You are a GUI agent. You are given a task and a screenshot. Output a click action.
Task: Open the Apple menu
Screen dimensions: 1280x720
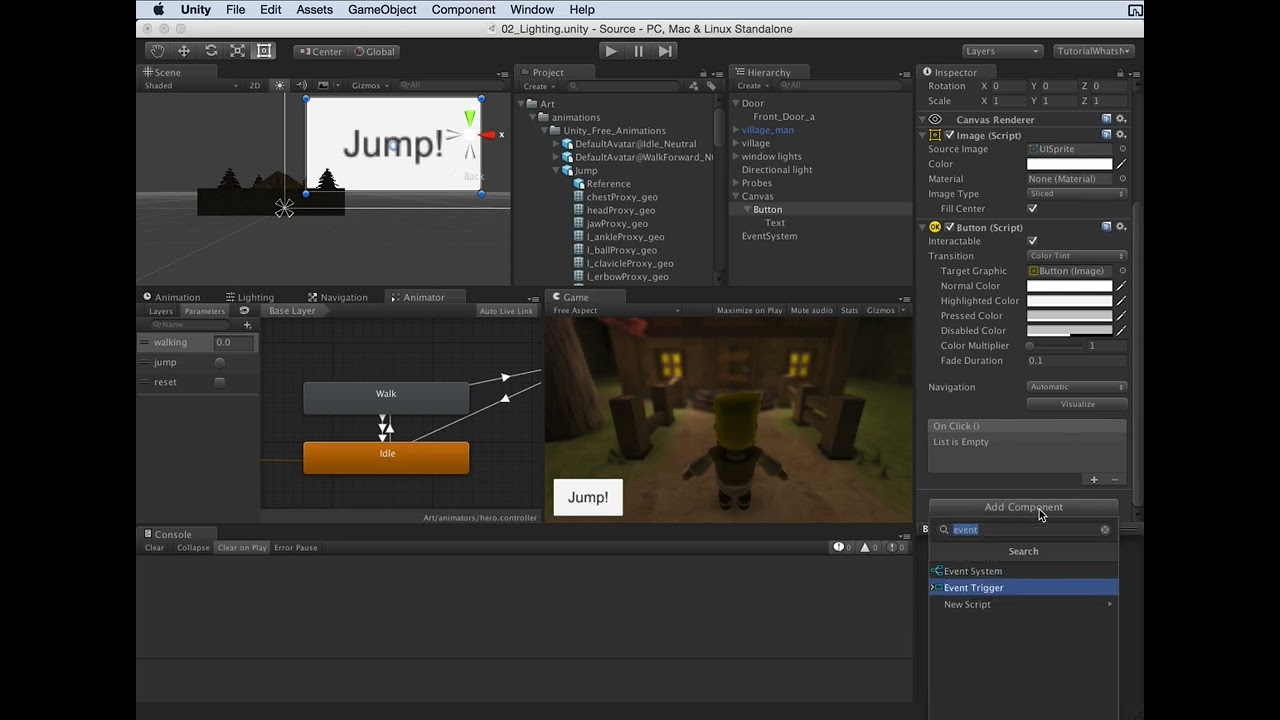click(x=159, y=10)
